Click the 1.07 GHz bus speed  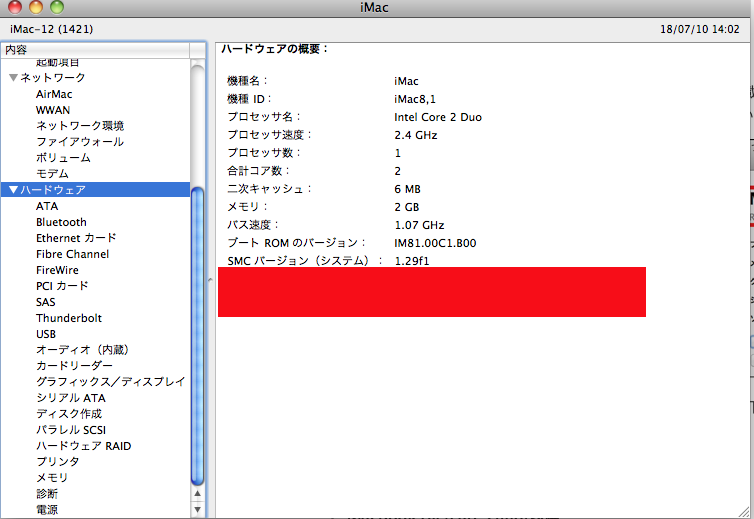[419, 225]
